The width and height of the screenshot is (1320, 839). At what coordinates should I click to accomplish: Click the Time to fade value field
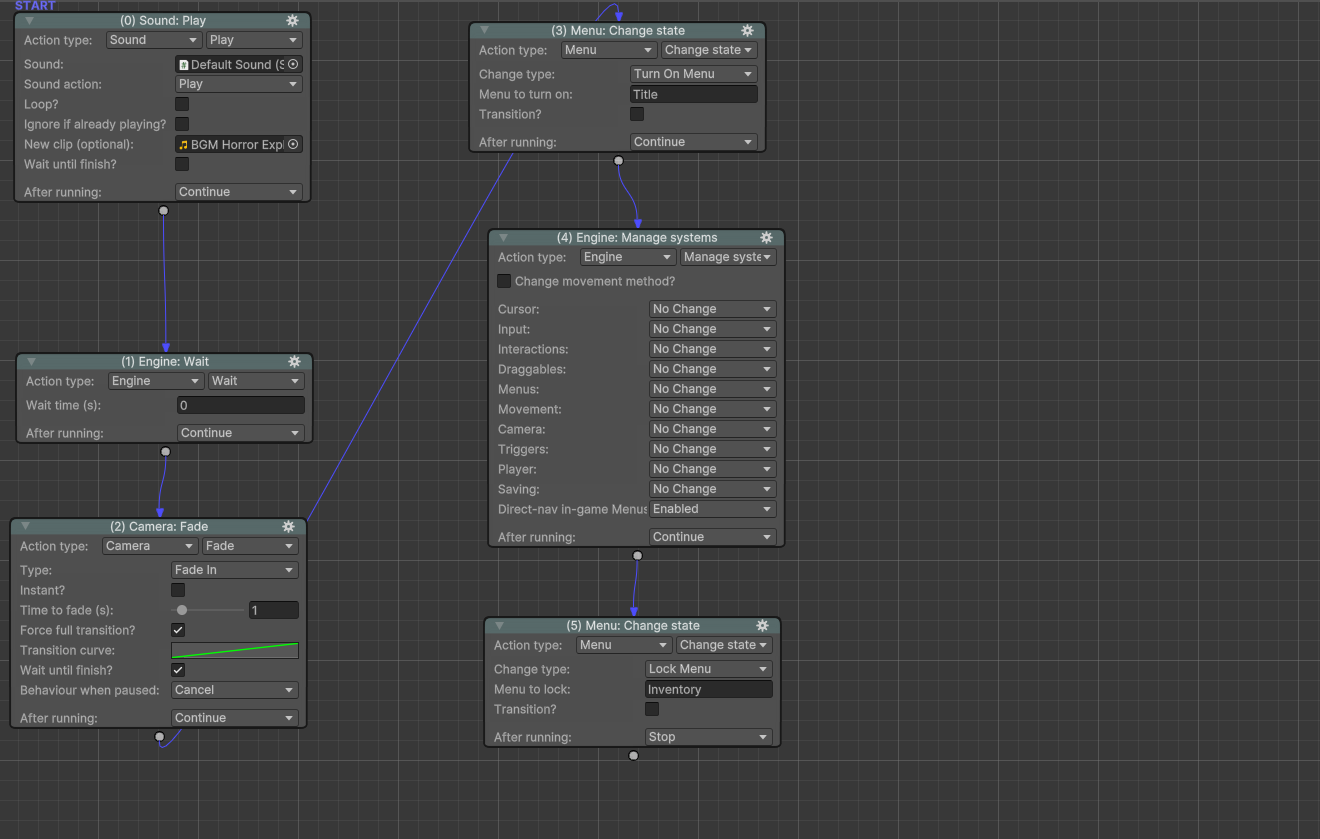(273, 610)
